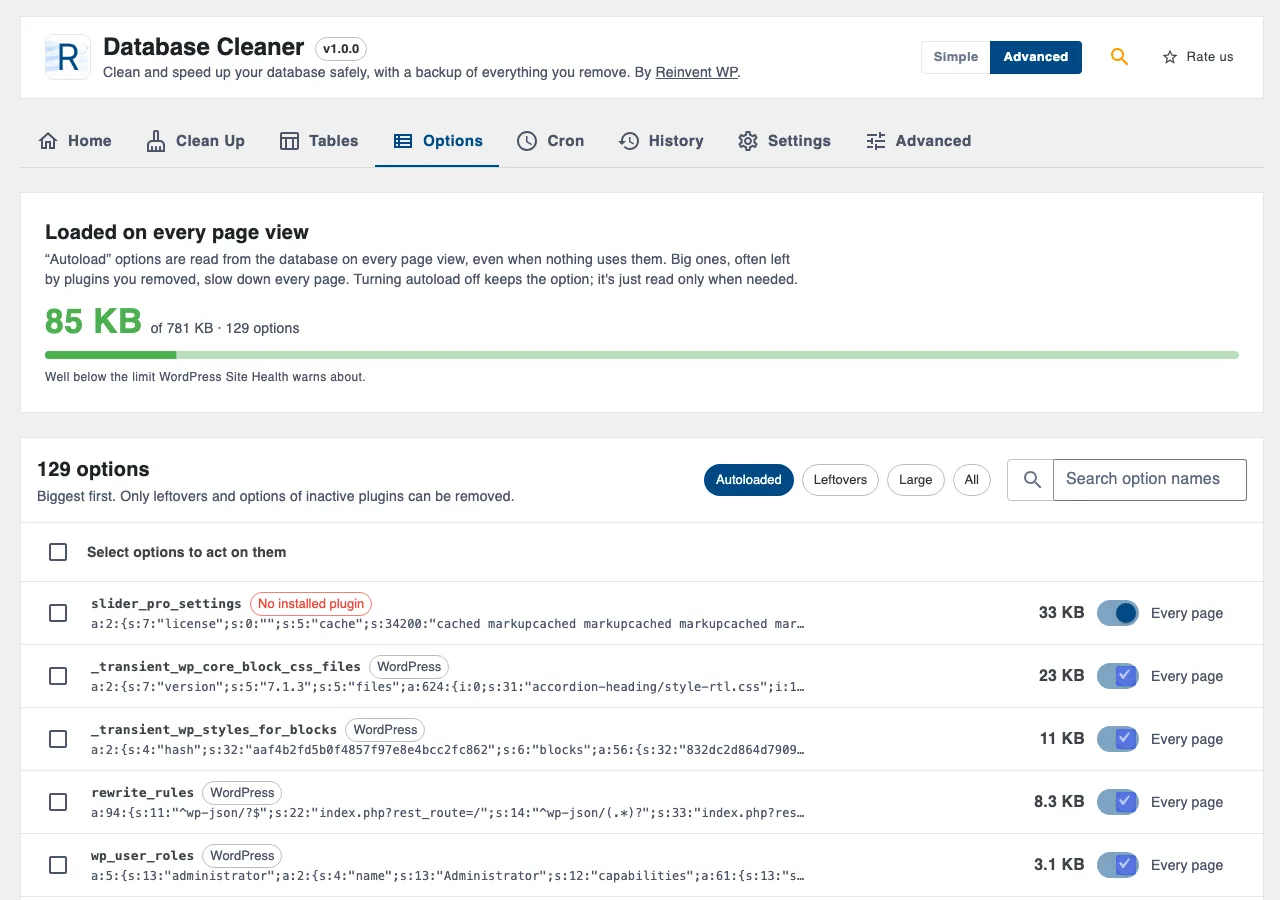Click the Advanced sliders icon
This screenshot has width=1280, height=900.
pyautogui.click(x=876, y=141)
